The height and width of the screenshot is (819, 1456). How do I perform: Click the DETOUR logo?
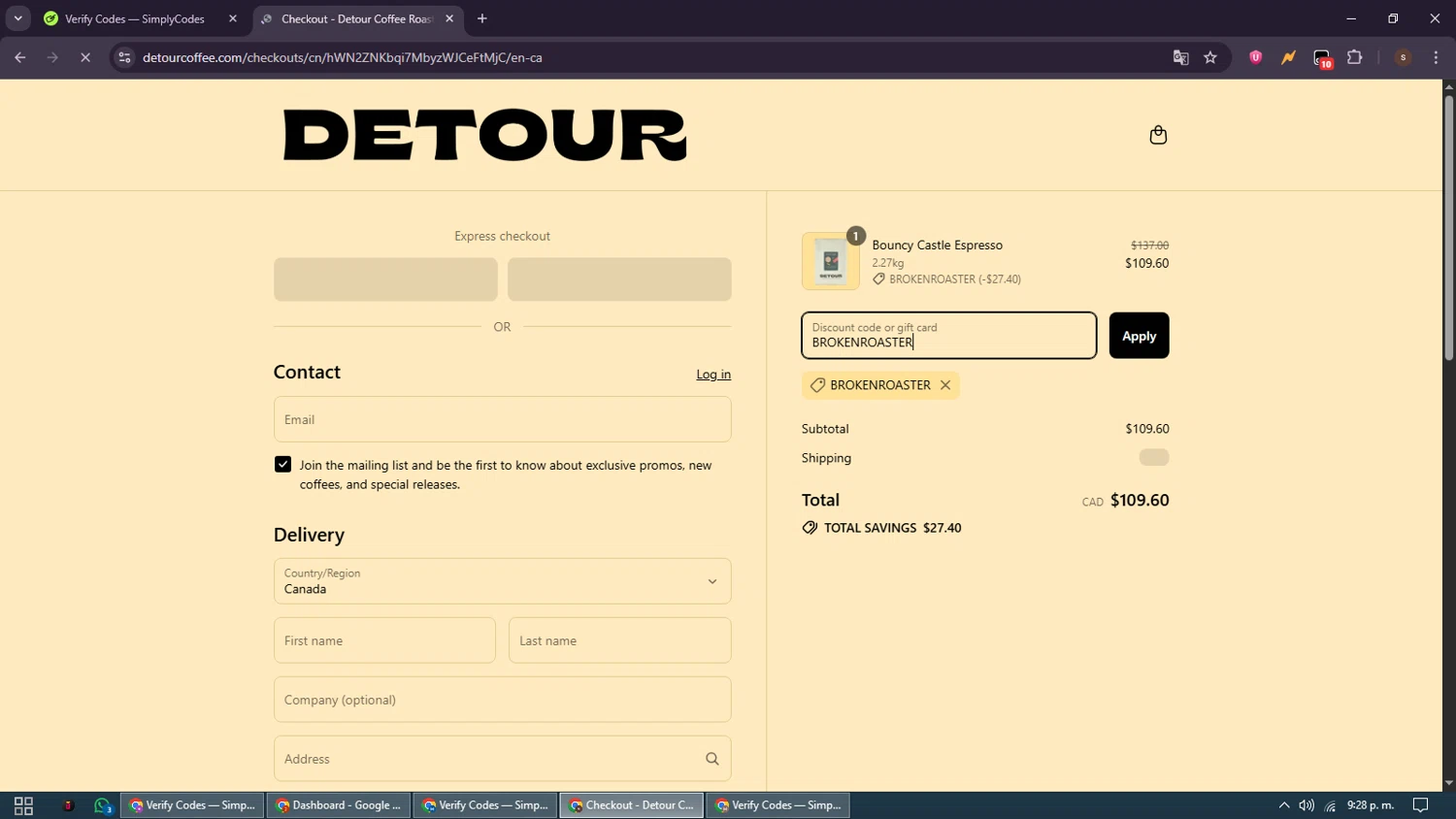(484, 135)
